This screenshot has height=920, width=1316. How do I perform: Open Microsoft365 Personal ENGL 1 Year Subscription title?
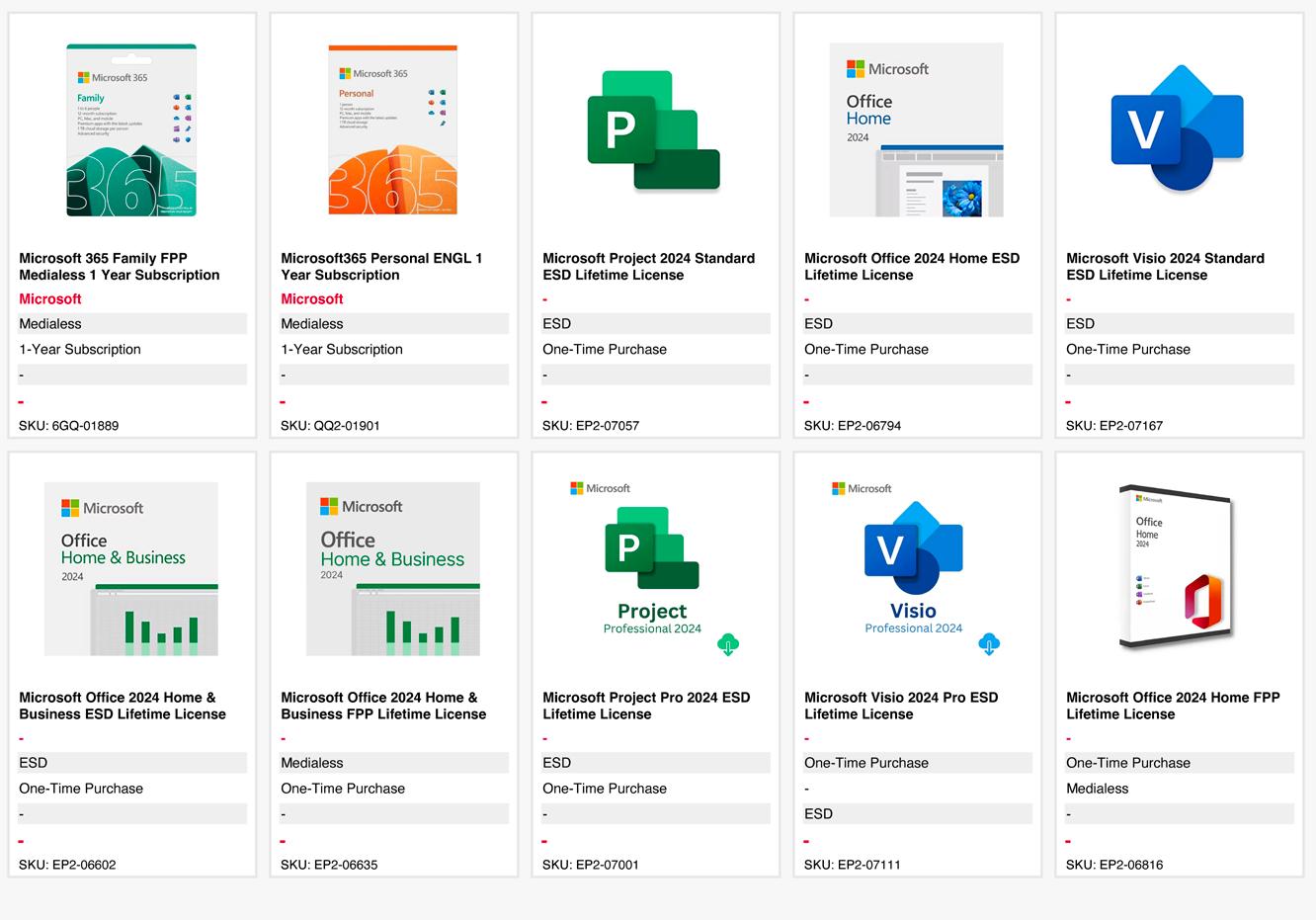click(381, 267)
